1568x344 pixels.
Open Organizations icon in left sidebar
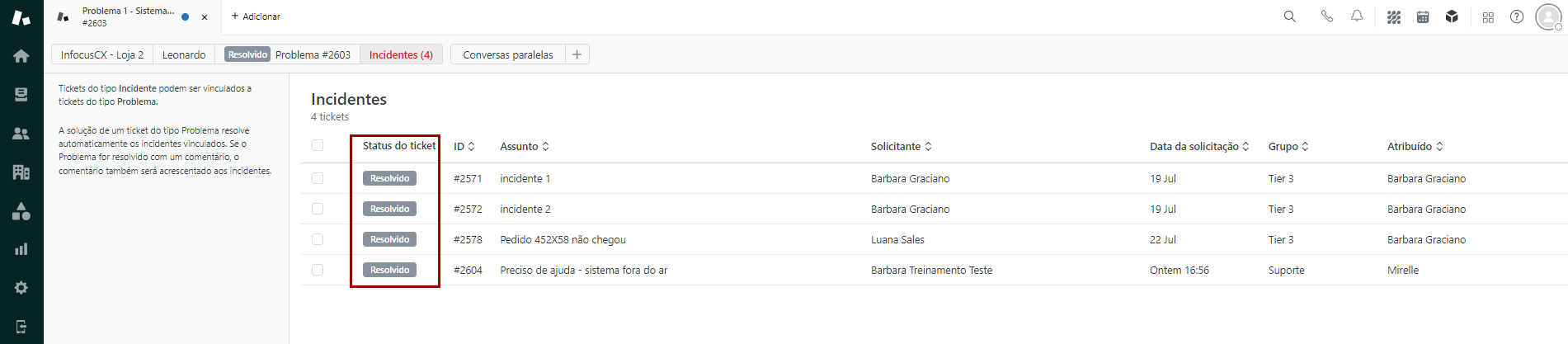point(21,172)
